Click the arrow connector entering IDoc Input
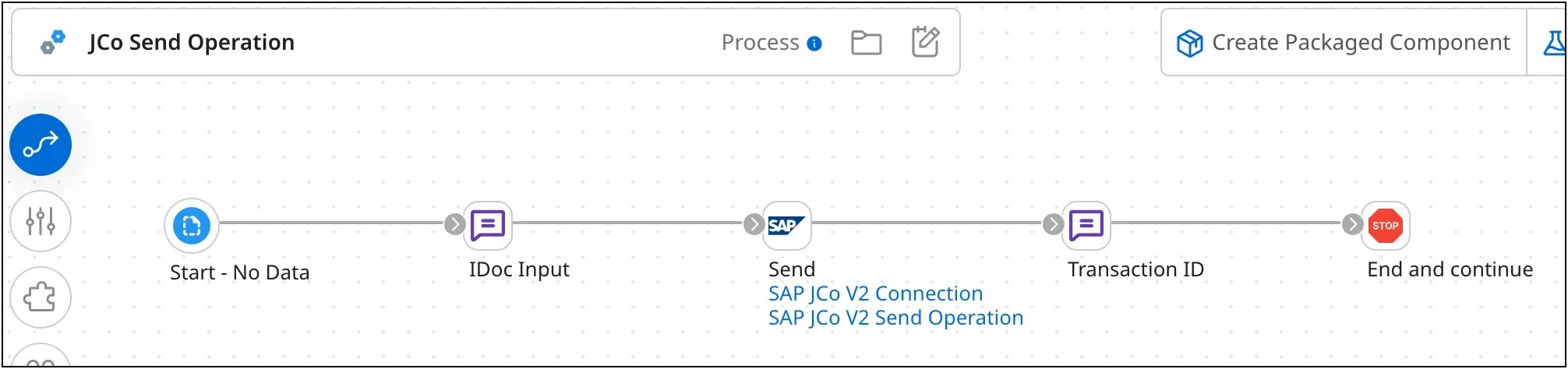Viewport: 1568px width, 369px height. tap(454, 225)
